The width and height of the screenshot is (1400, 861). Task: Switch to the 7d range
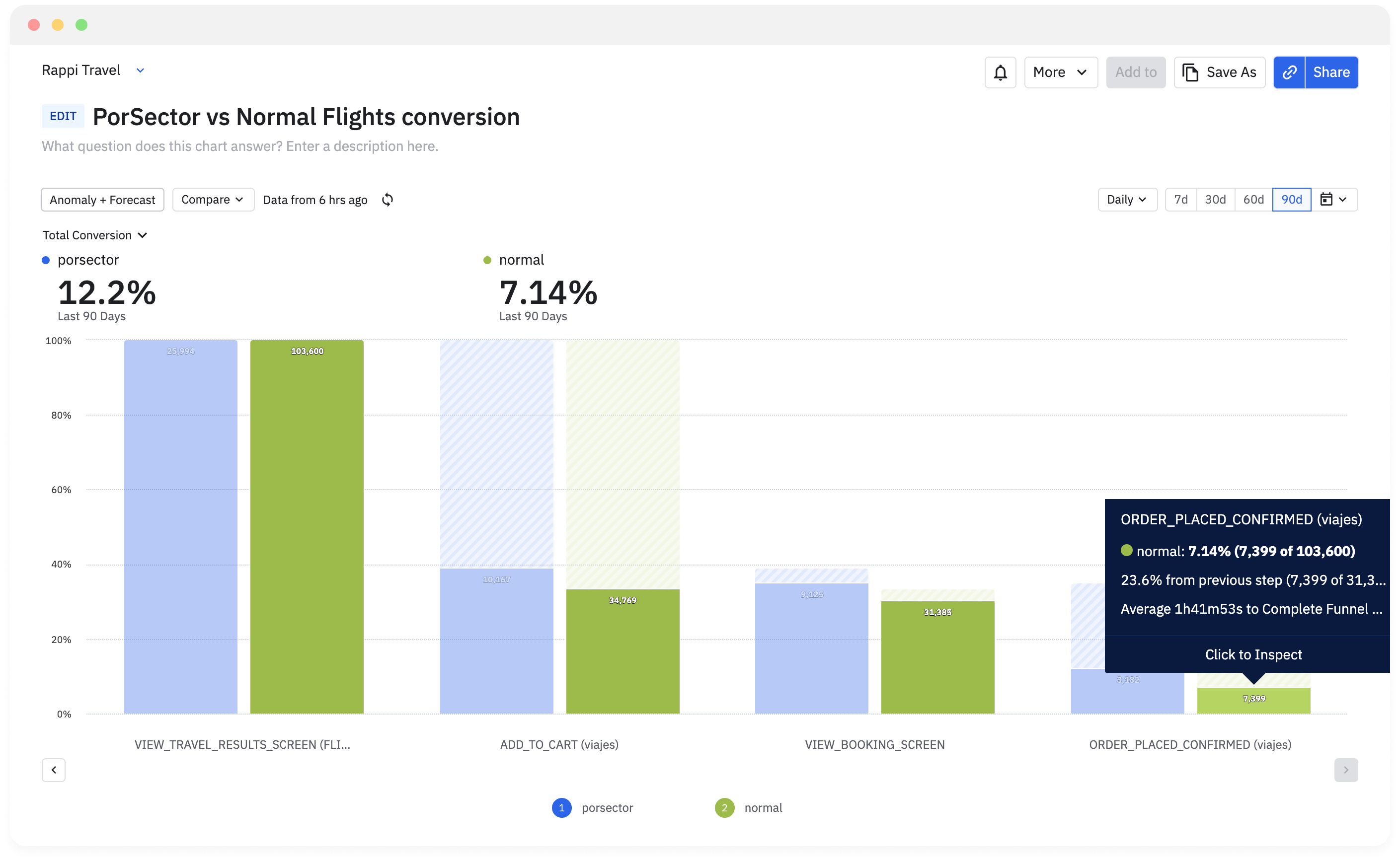coord(1181,200)
